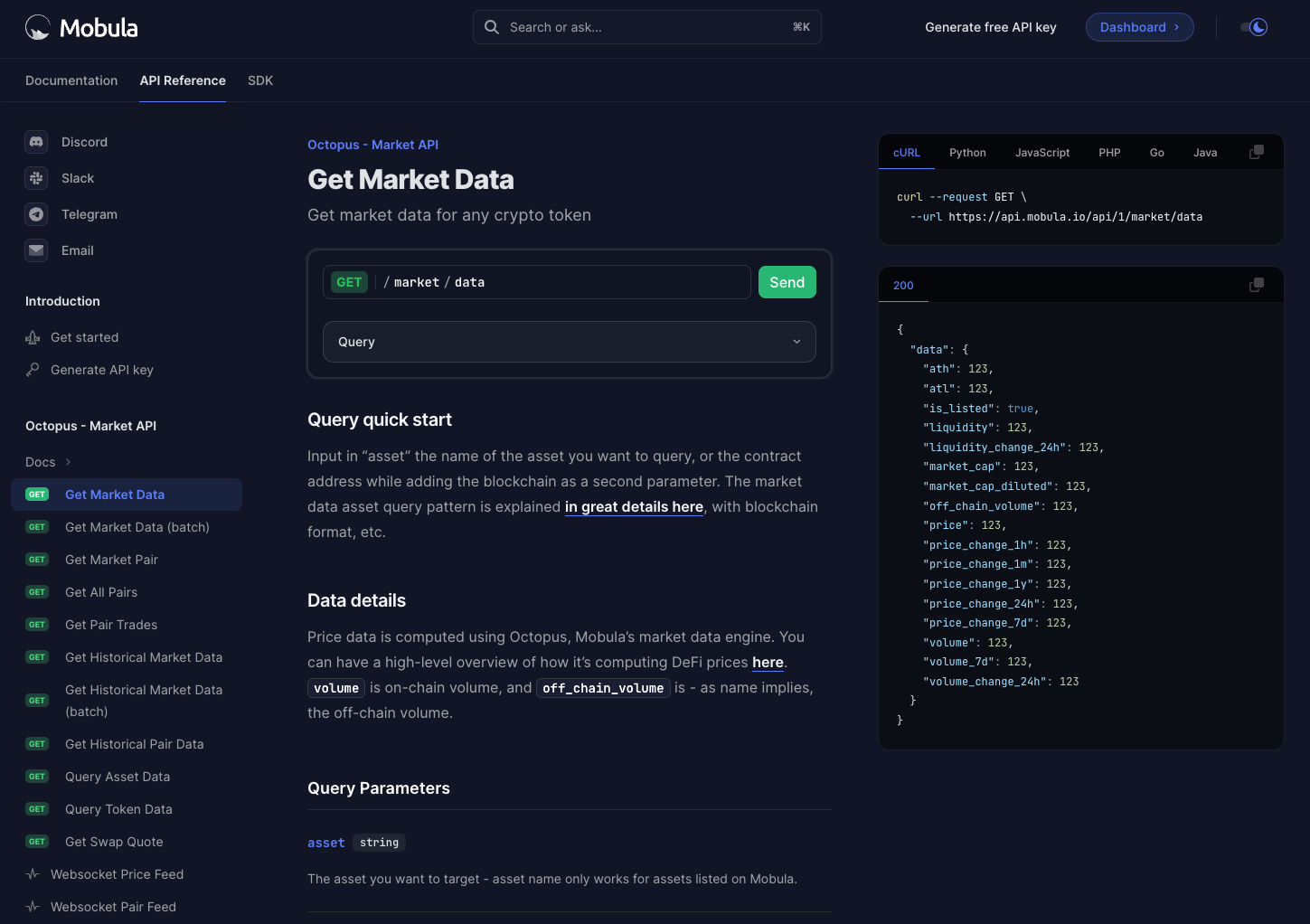Open Query Asset Data page
Image resolution: width=1310 pixels, height=924 pixels.
point(118,777)
